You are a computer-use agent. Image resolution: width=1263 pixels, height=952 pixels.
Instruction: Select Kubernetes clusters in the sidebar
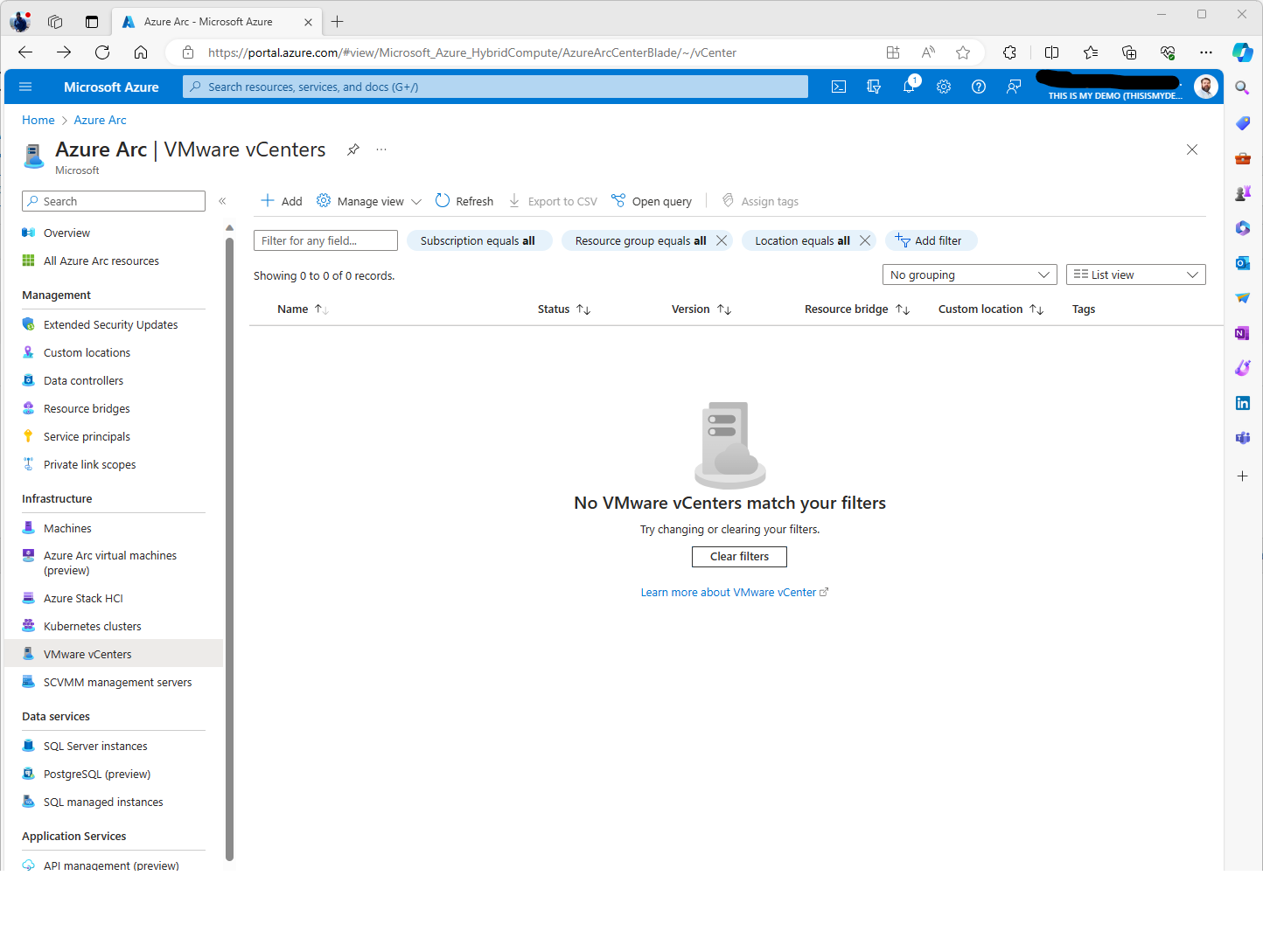tap(92, 625)
